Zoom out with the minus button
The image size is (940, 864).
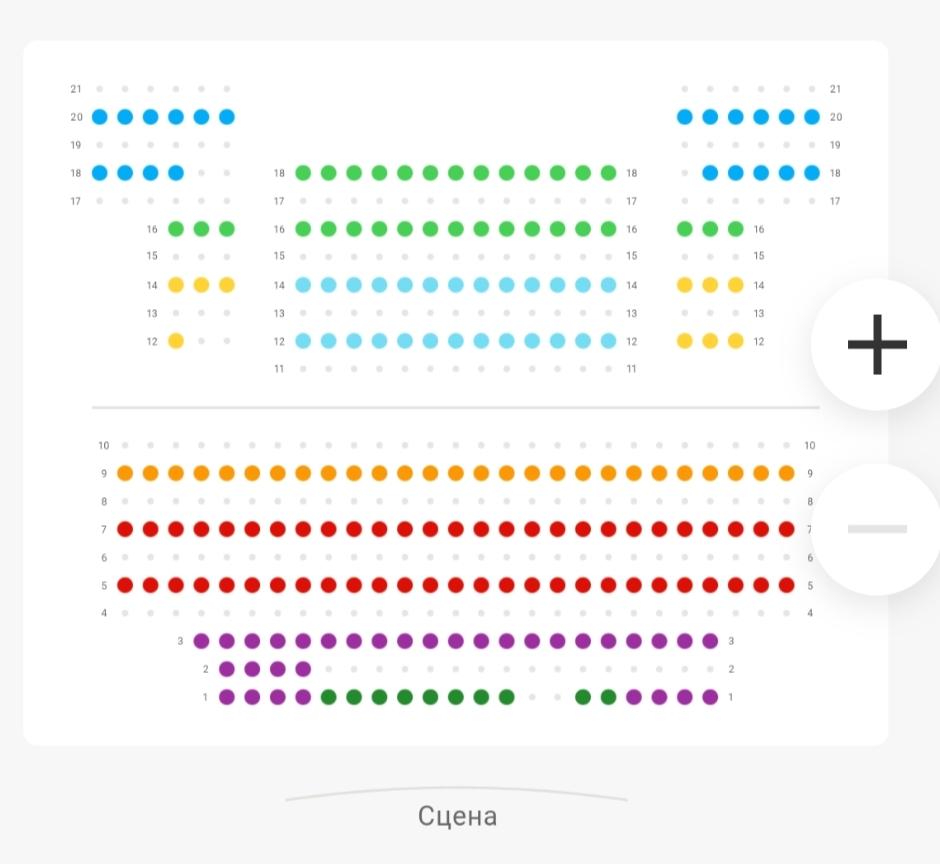tap(876, 529)
